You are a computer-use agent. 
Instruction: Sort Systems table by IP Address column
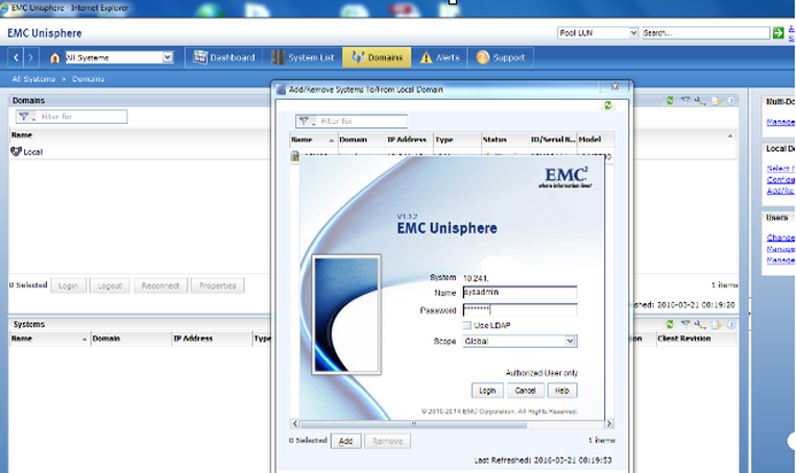click(212, 339)
